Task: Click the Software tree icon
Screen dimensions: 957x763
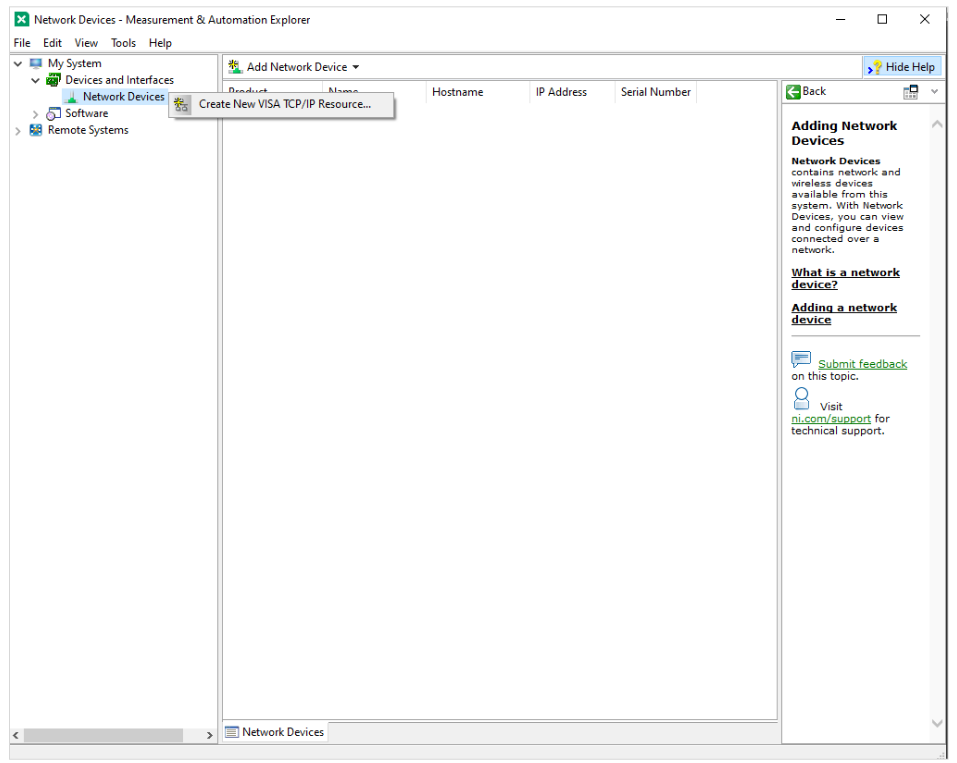Action: coord(54,114)
